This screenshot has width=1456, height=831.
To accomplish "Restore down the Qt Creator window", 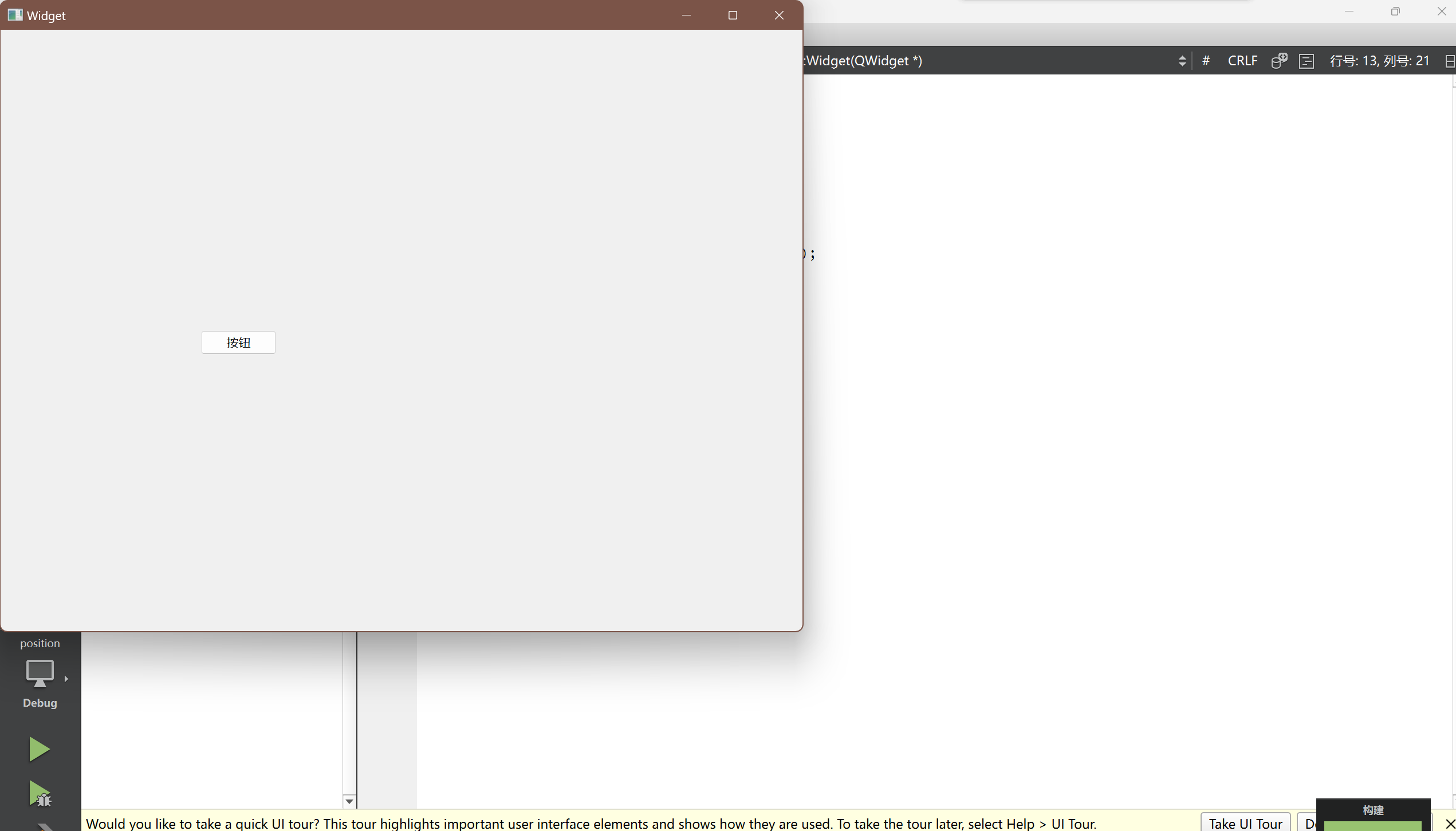I will pos(1395,11).
